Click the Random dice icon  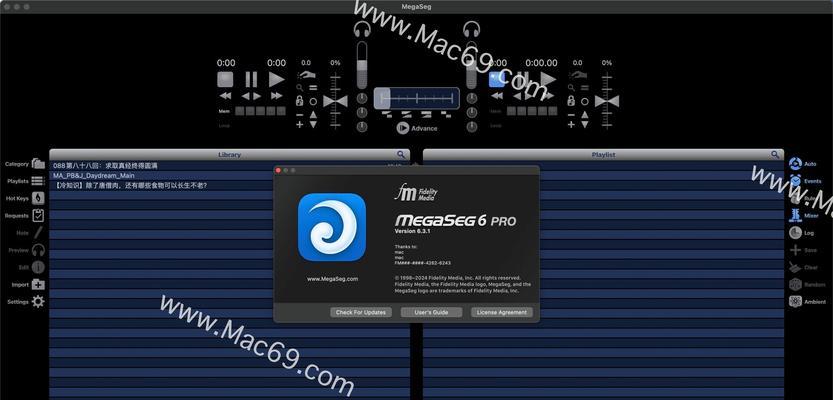[x=795, y=284]
